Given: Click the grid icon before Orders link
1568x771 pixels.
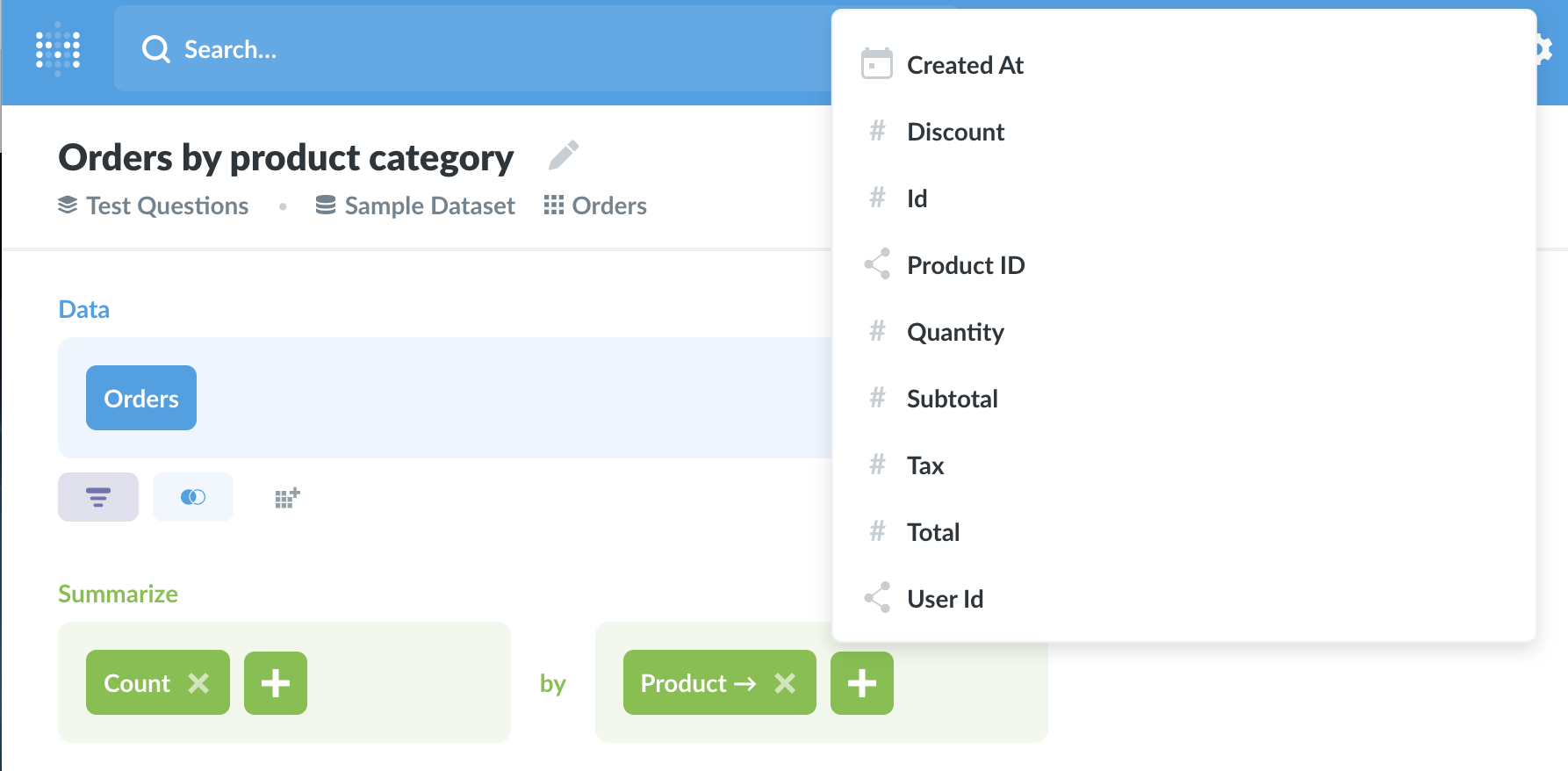Looking at the screenshot, I should click(x=553, y=205).
